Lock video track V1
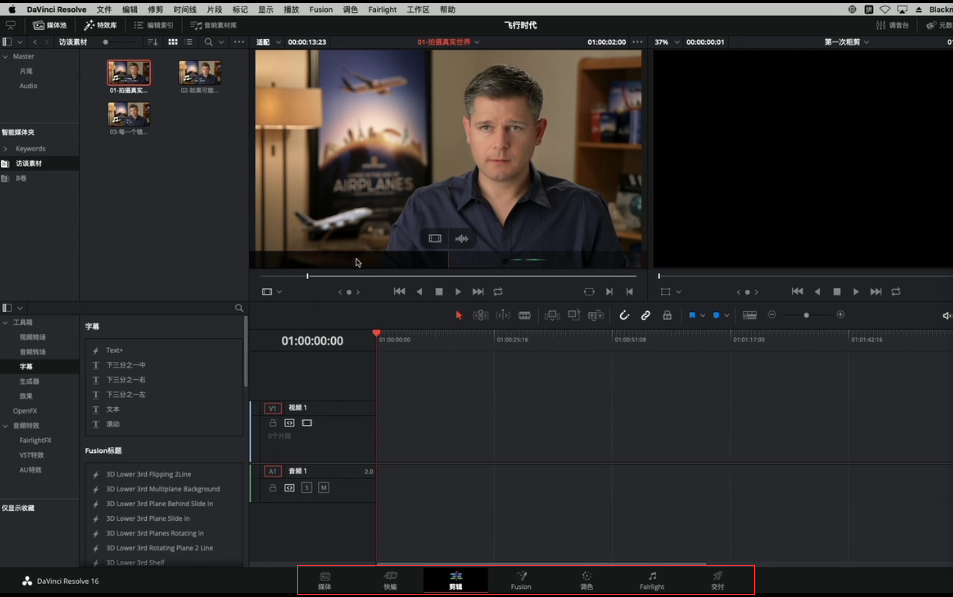Viewport: 953px width, 597px height. point(272,423)
